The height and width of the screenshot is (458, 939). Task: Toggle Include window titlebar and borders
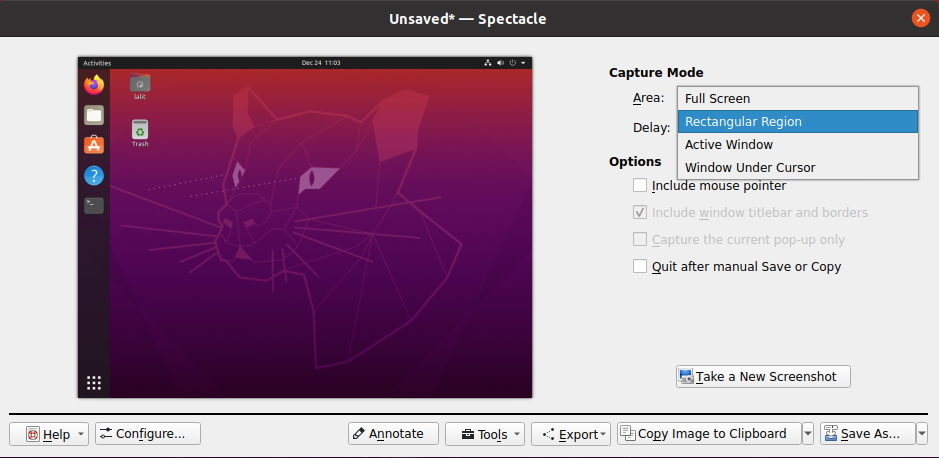(x=640, y=213)
